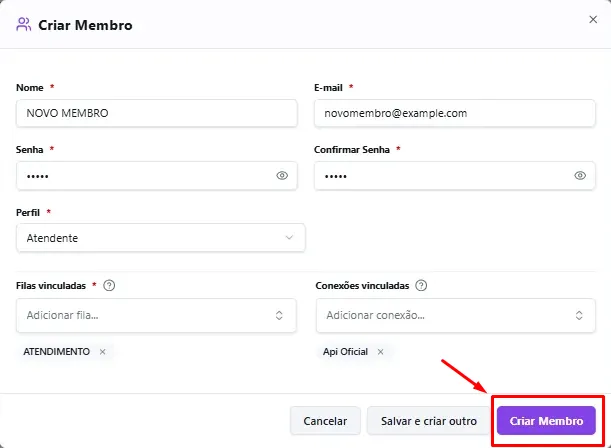The width and height of the screenshot is (611, 448).
Task: Open the Adicionar conexão combo box
Action: [456, 316]
